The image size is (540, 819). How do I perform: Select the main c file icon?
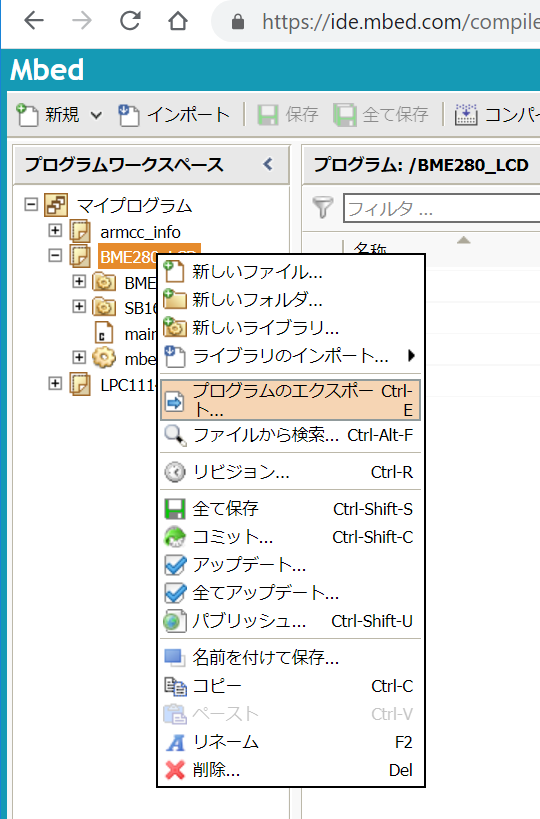(x=103, y=333)
